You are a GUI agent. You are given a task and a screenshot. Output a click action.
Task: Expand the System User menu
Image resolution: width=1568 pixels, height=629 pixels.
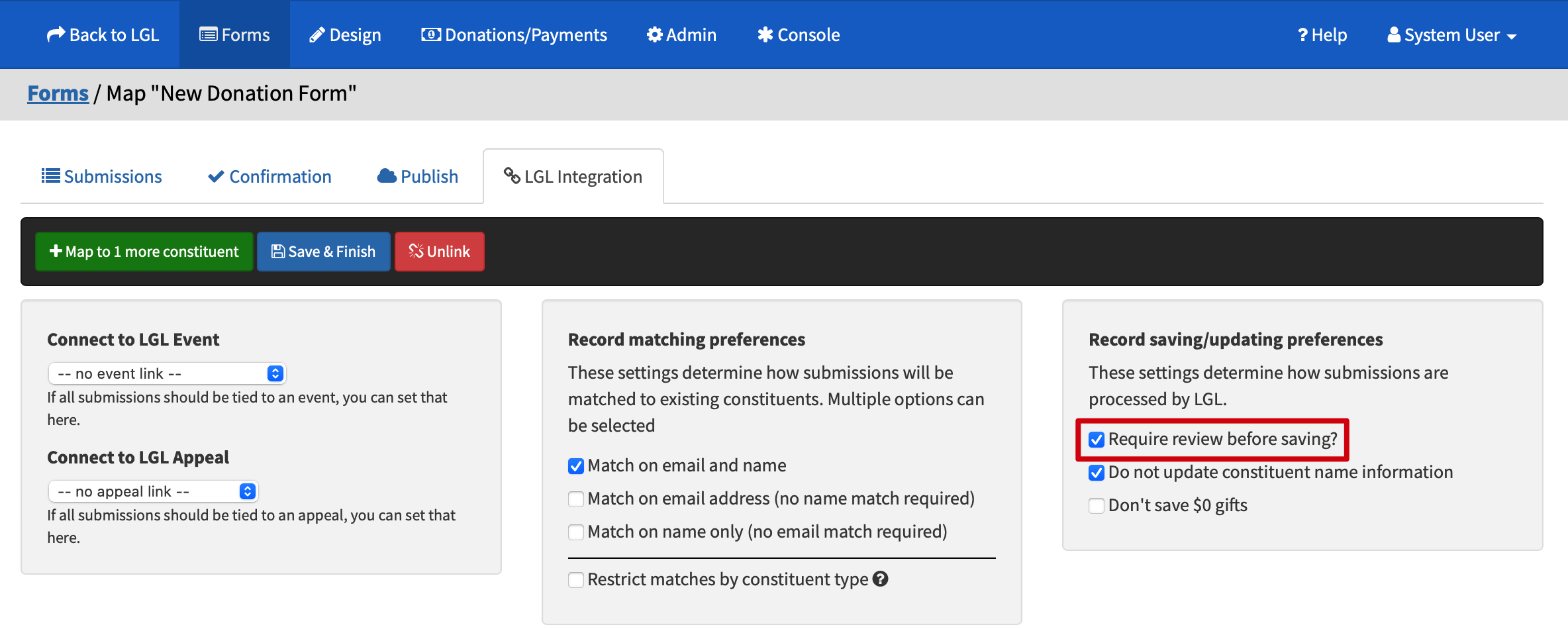(x=1452, y=34)
